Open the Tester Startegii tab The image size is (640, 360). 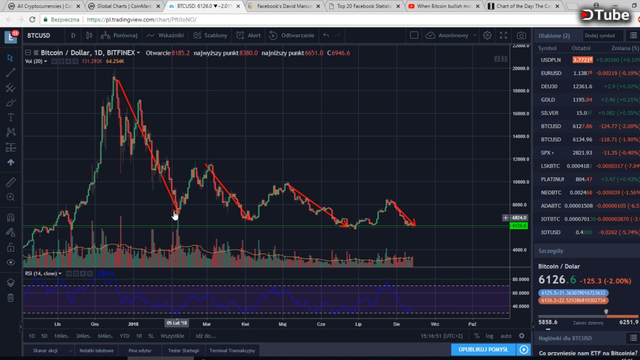183,351
